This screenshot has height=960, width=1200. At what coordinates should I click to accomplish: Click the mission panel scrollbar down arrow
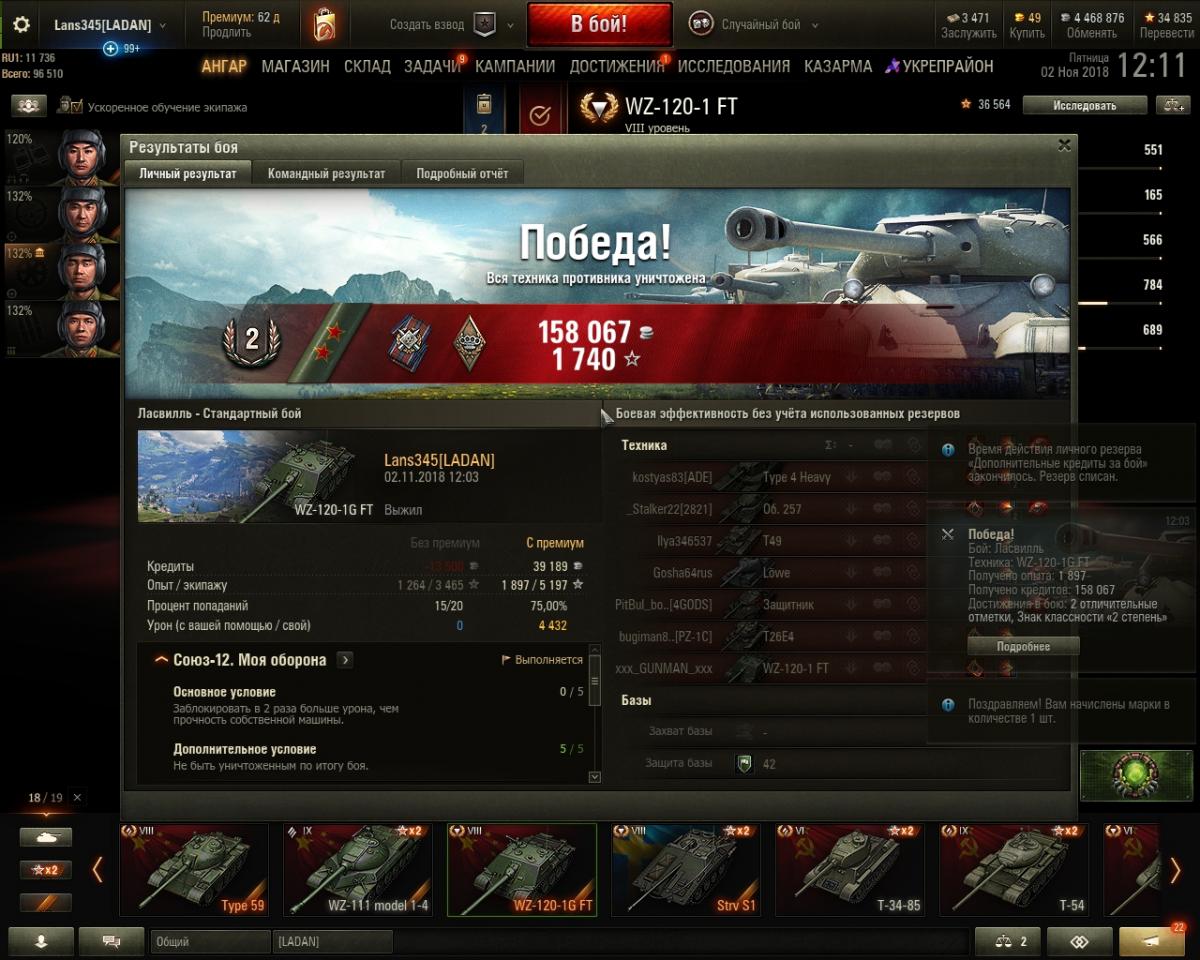[595, 776]
